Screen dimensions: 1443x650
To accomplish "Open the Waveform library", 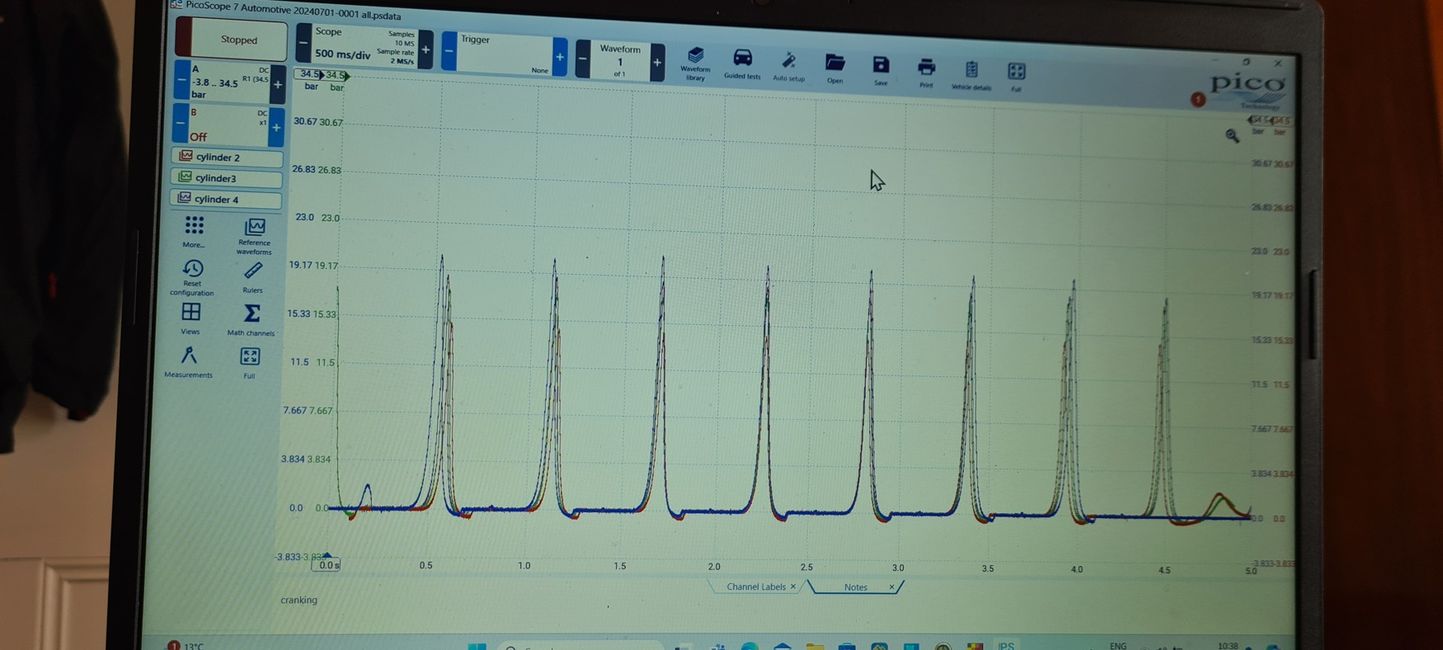I will coord(695,62).
